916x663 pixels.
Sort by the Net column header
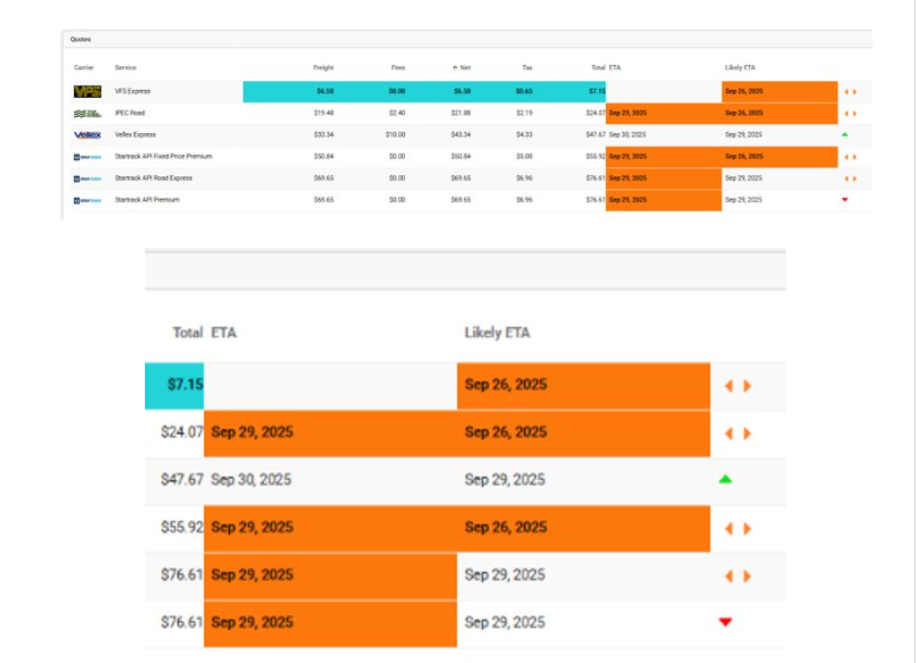(461, 68)
